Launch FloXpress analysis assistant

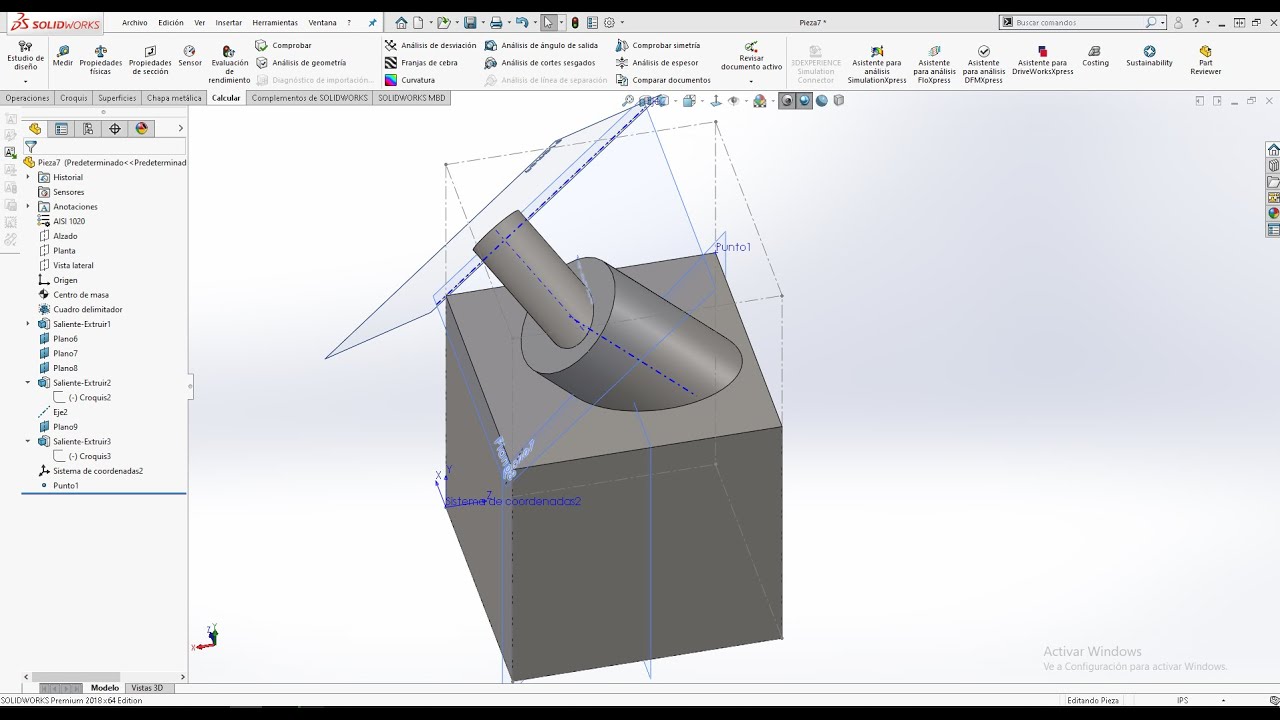[934, 64]
